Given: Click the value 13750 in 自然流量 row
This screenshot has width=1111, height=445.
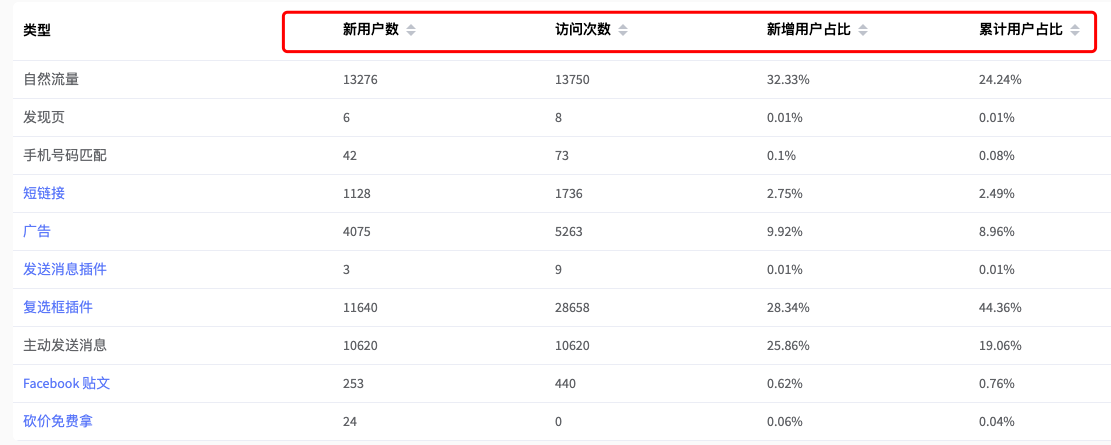Looking at the screenshot, I should [573, 80].
